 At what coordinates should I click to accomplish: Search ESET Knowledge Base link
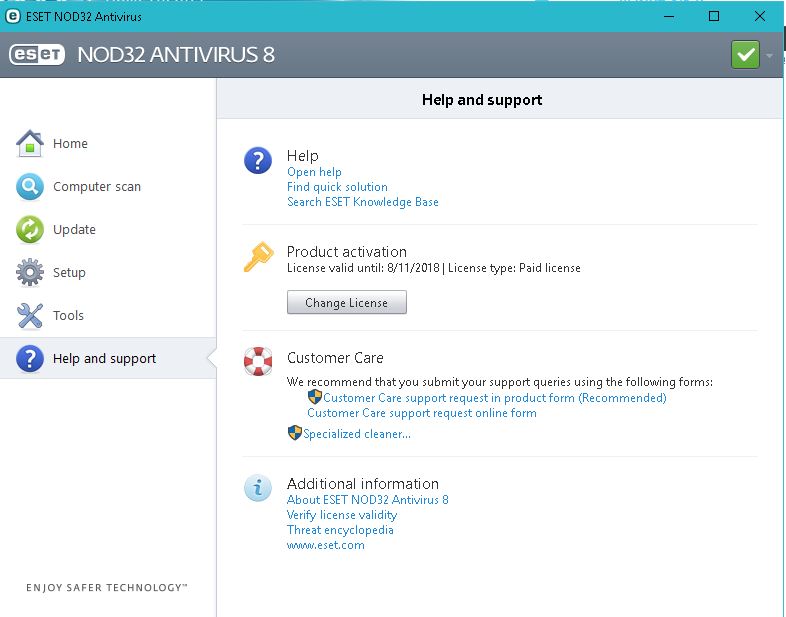point(362,202)
